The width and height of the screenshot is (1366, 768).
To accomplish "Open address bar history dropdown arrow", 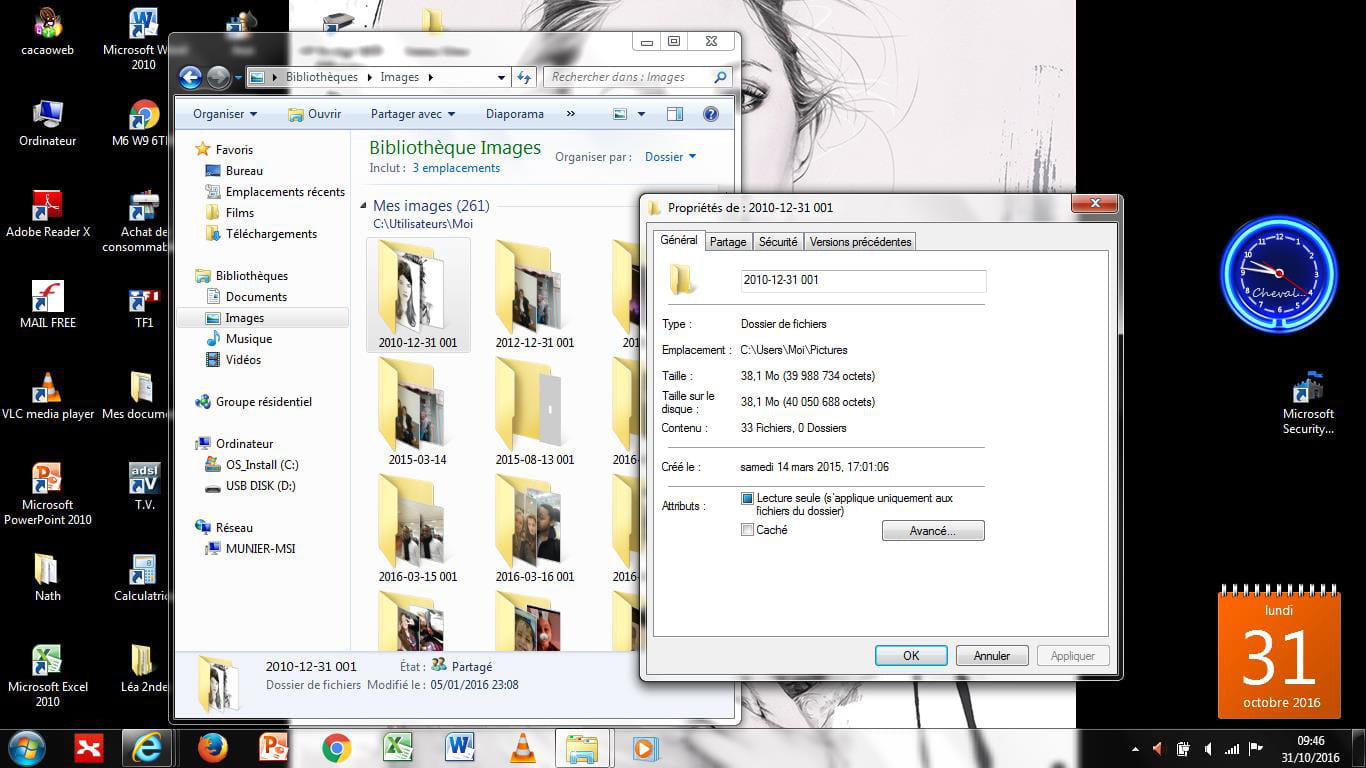I will tap(501, 77).
